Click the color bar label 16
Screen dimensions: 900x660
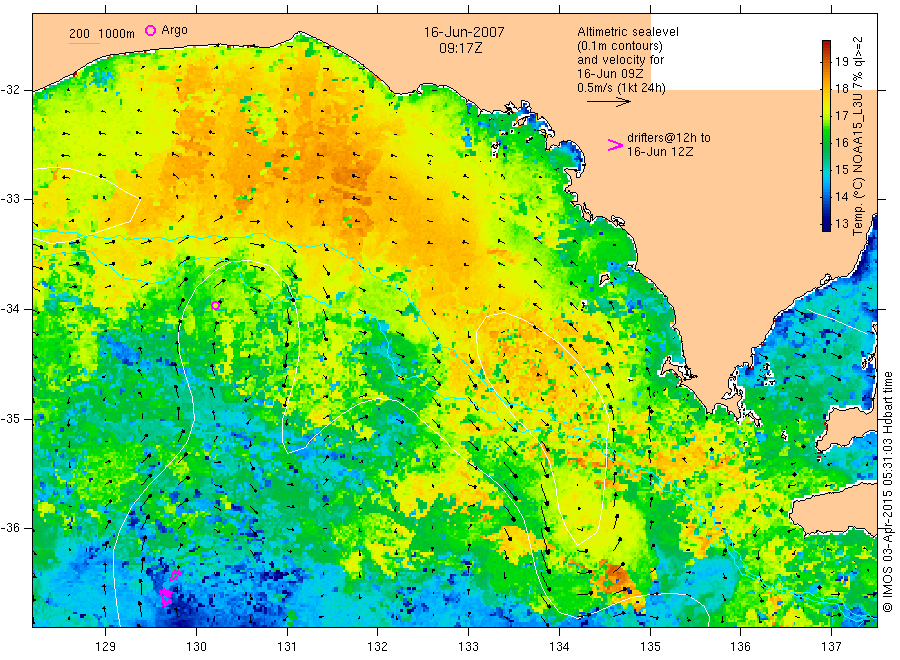coord(841,142)
